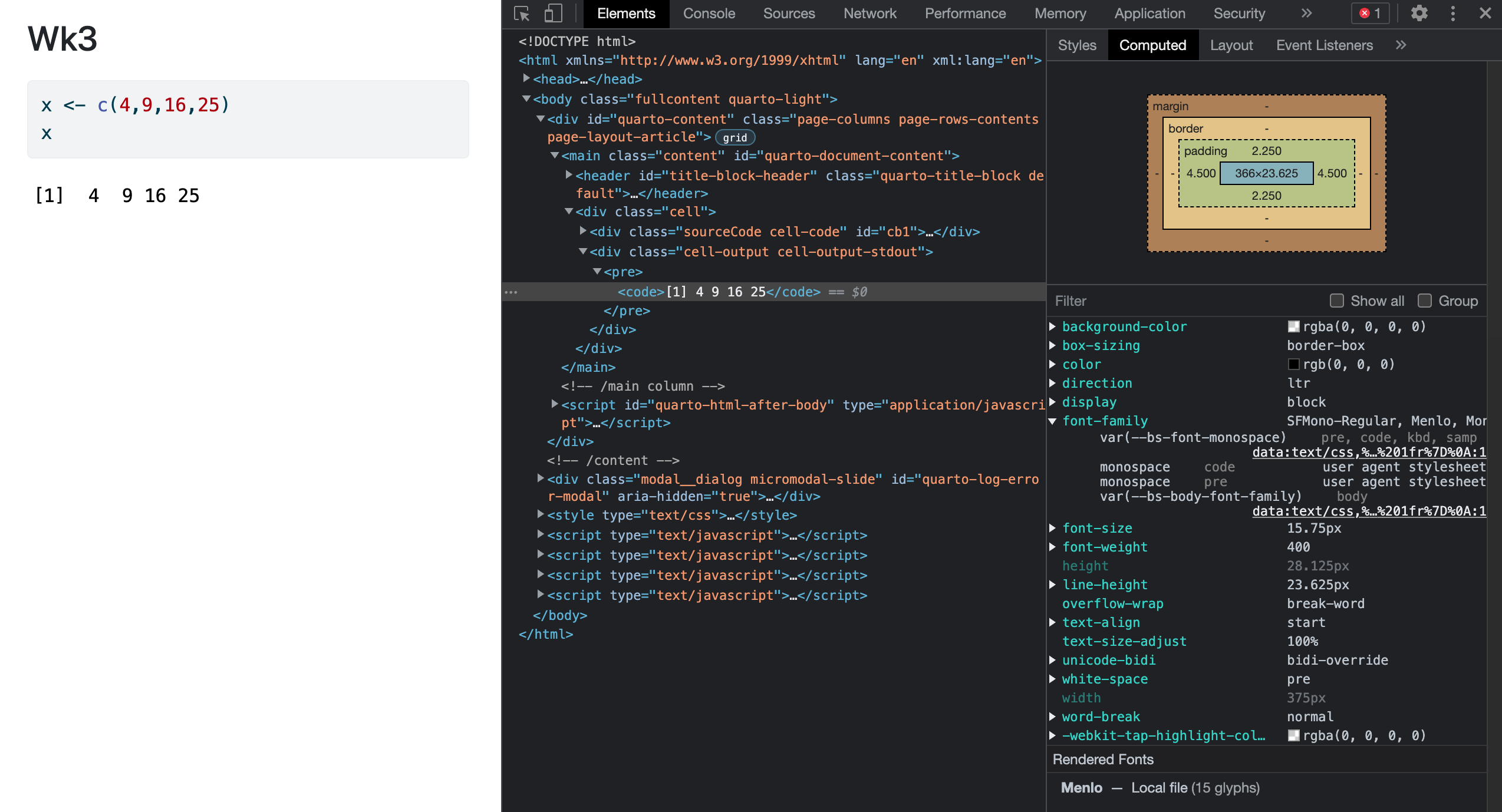Collapse the main content node
This screenshot has height=812, width=1502.
555,156
